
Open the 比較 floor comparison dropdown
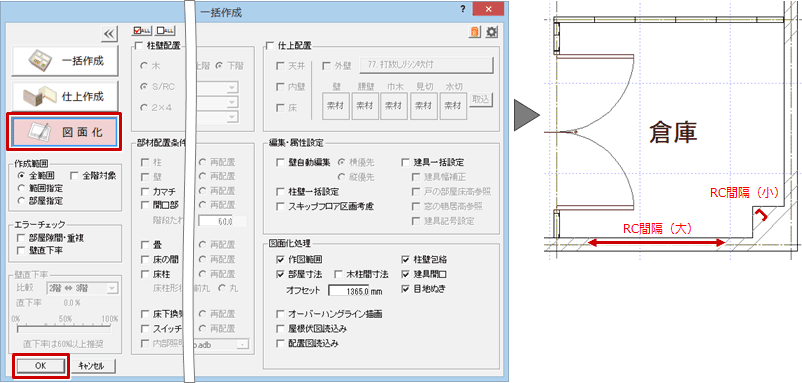click(82, 288)
